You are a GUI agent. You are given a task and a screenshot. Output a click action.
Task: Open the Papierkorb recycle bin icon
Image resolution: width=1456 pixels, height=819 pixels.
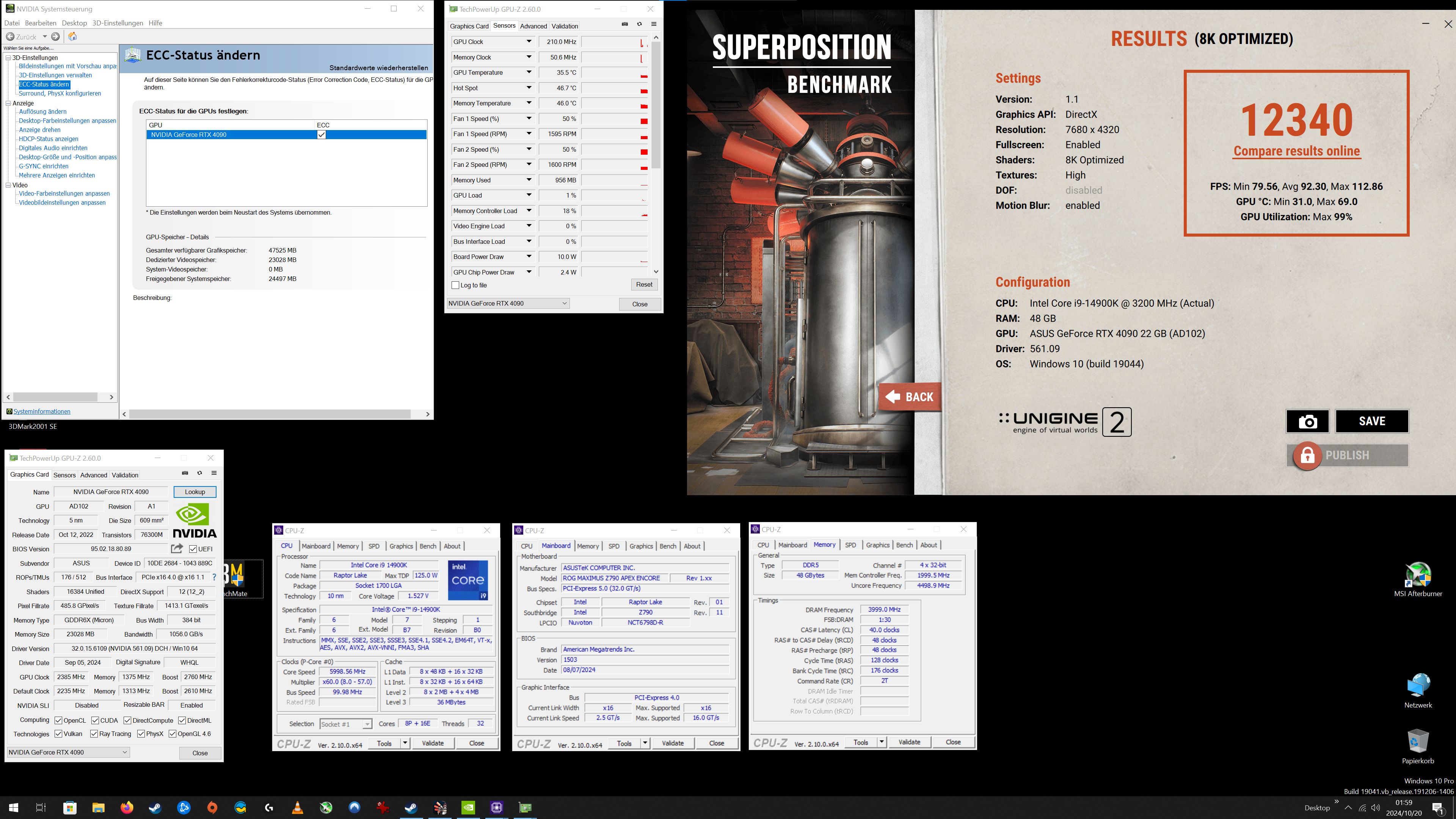[x=1418, y=746]
